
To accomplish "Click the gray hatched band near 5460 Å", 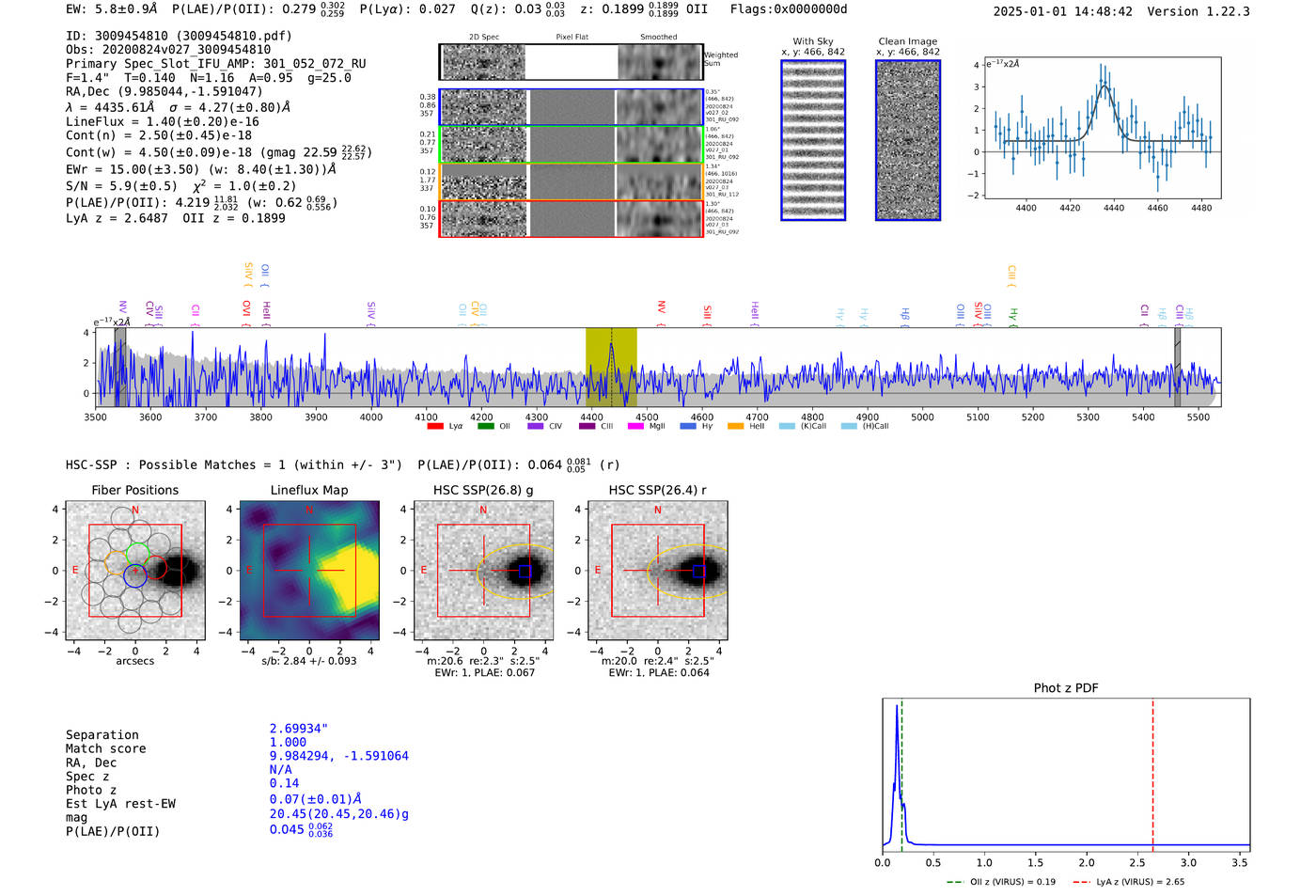I will (1177, 368).
